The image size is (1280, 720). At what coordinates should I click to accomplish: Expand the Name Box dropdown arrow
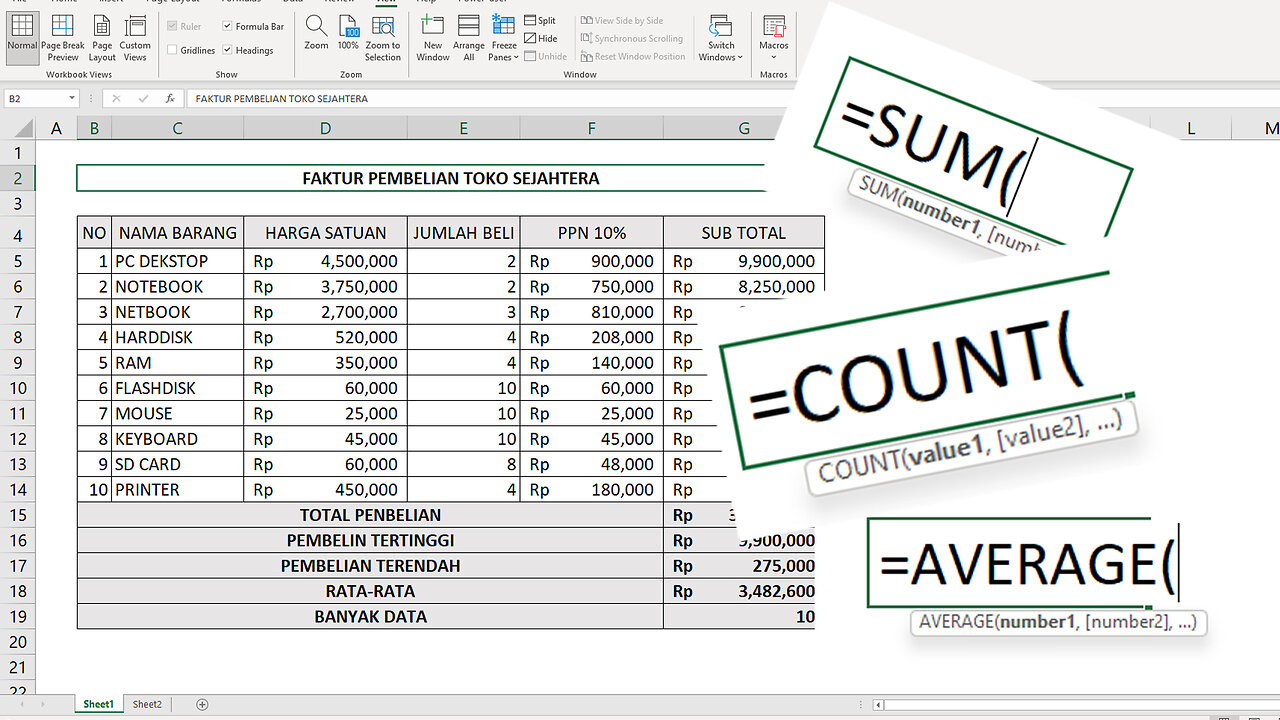tap(72, 99)
